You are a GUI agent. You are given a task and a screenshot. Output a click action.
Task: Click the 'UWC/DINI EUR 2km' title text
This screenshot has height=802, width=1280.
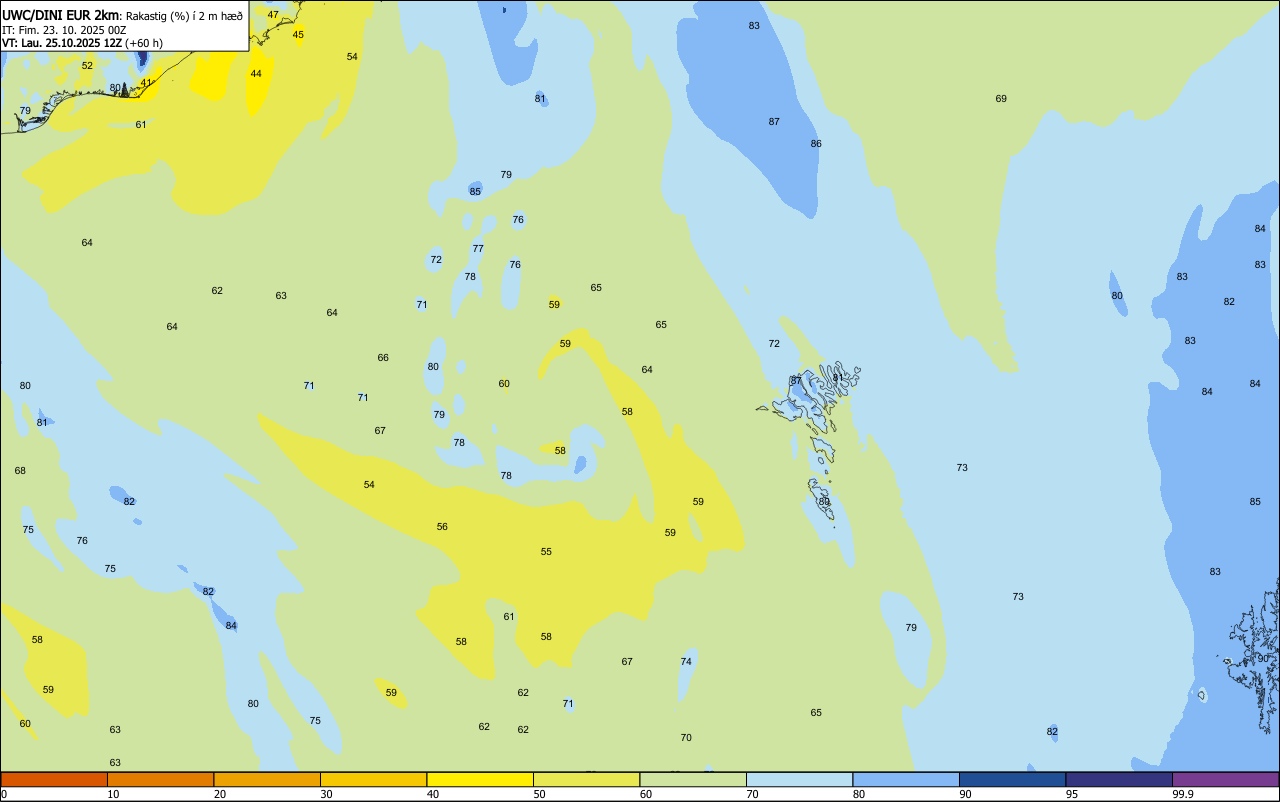click(x=60, y=15)
